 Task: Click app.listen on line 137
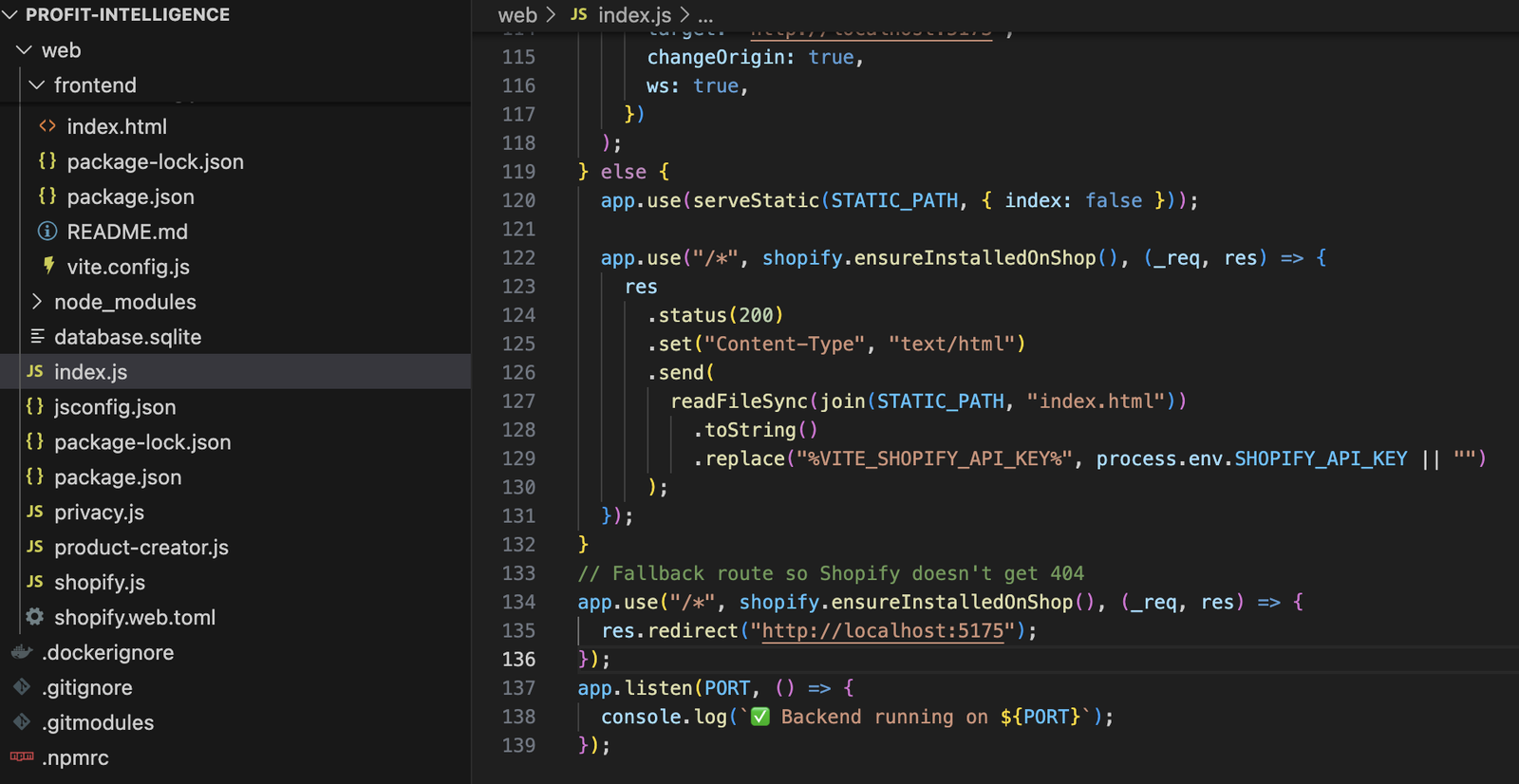[x=635, y=688]
